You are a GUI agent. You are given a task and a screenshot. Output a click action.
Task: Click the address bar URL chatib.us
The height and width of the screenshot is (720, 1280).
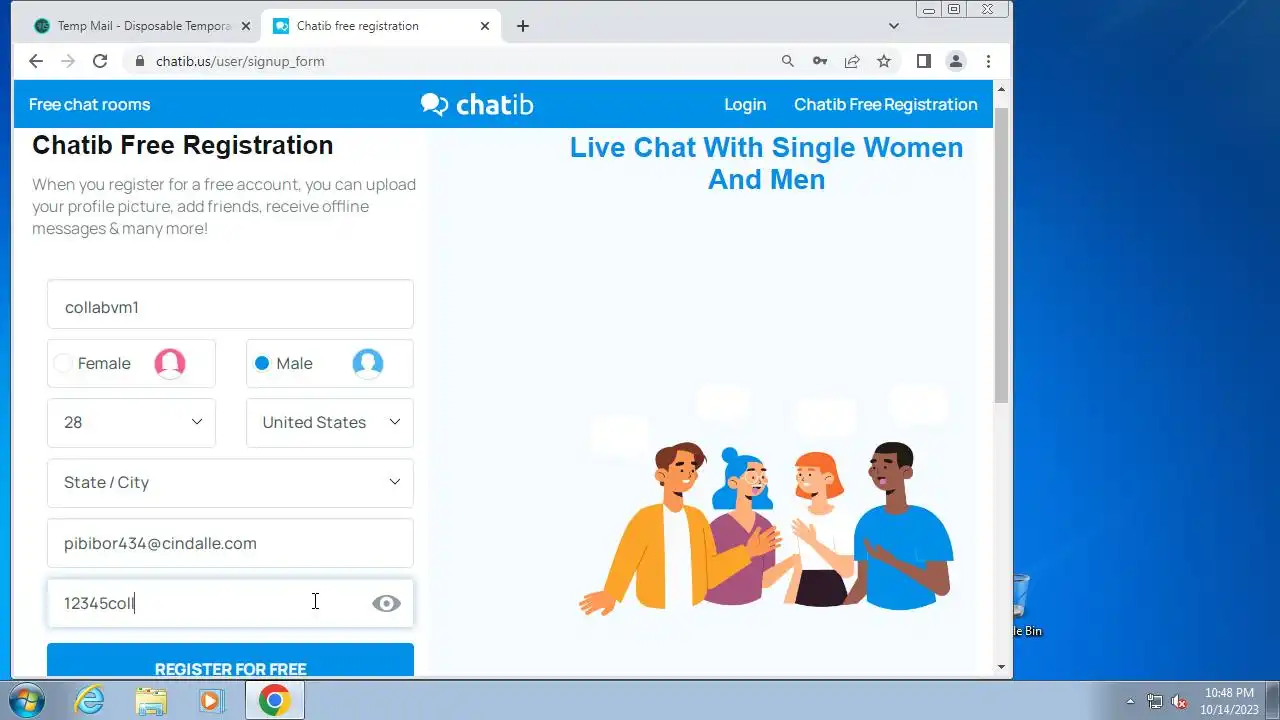(x=240, y=61)
